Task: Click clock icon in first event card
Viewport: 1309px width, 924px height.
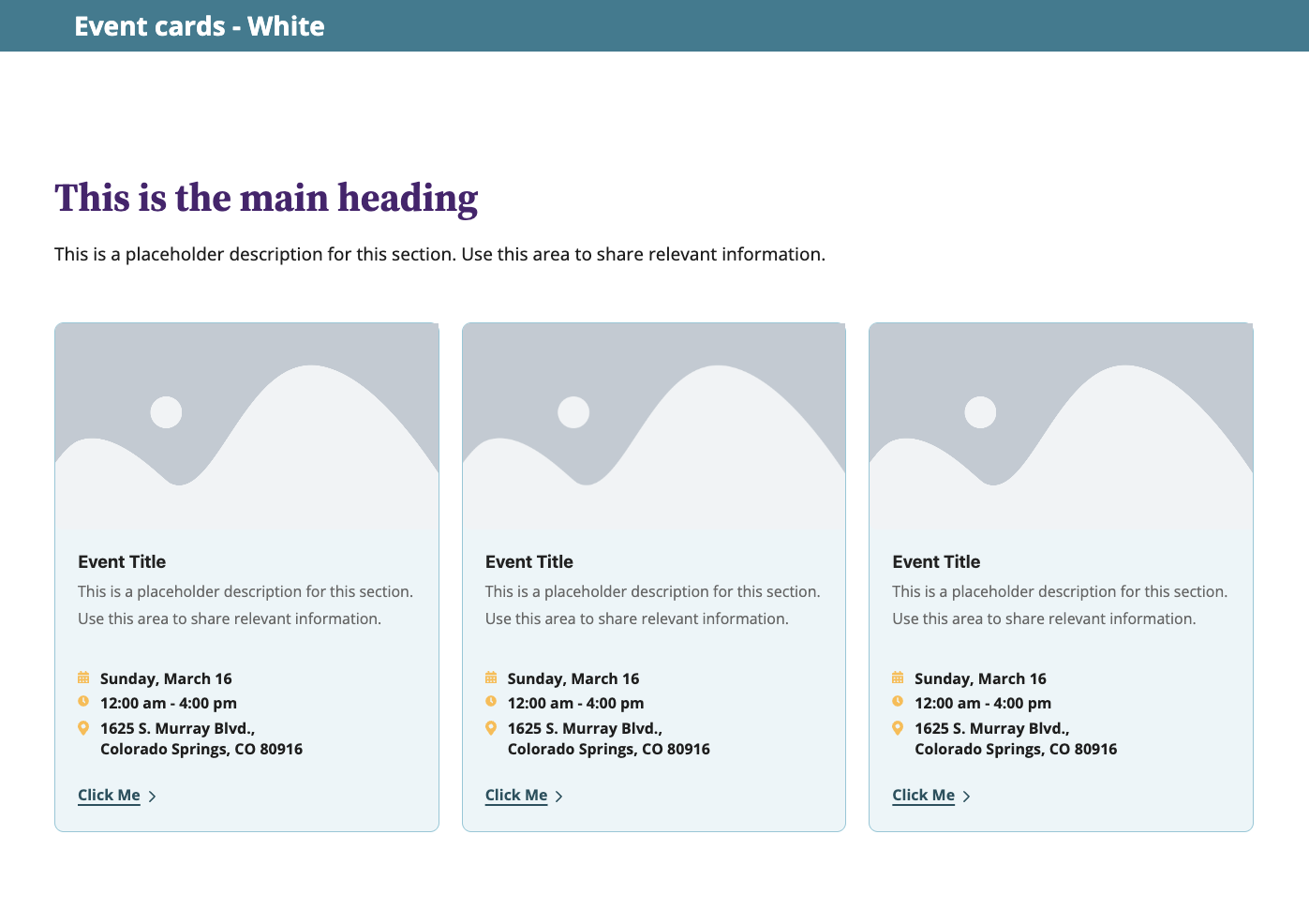Action: pos(83,702)
